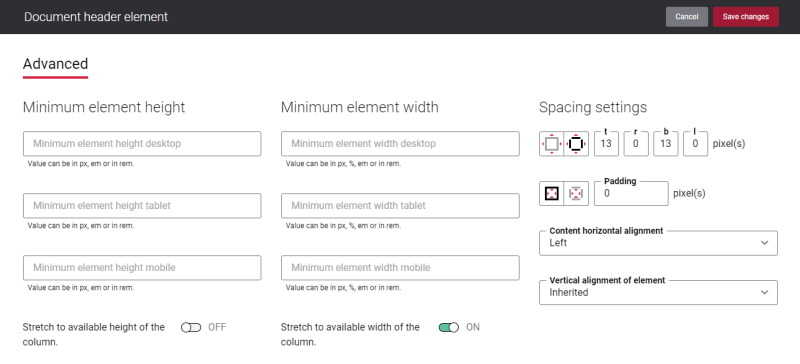This screenshot has width=800, height=364.
Task: Click the Cancel button
Action: pos(687,17)
